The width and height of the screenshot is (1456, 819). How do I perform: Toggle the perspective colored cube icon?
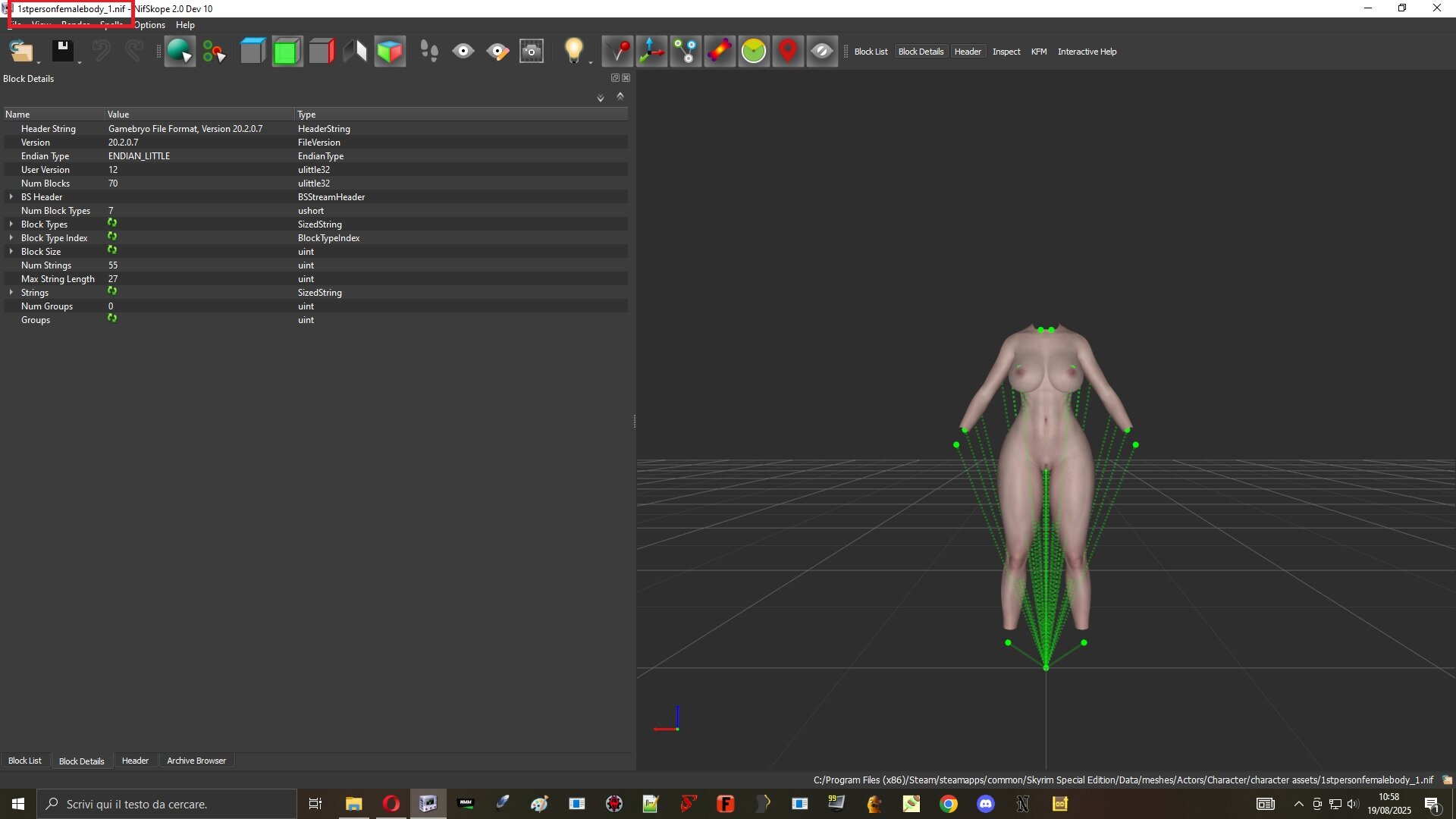pyautogui.click(x=390, y=52)
